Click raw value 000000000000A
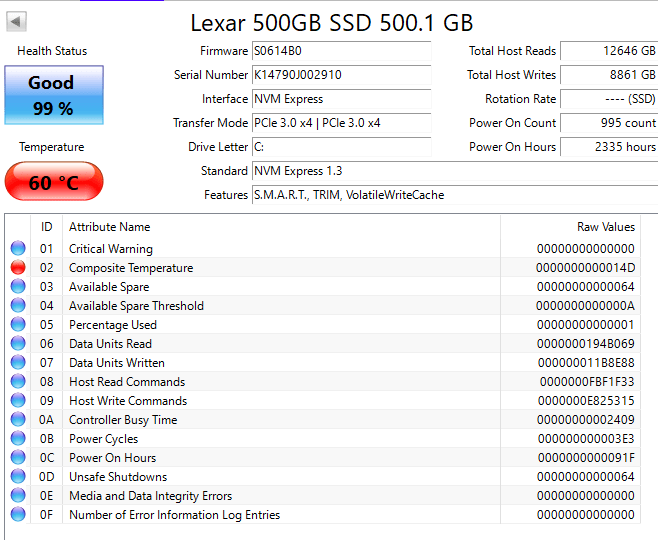This screenshot has width=658, height=540. (x=585, y=306)
